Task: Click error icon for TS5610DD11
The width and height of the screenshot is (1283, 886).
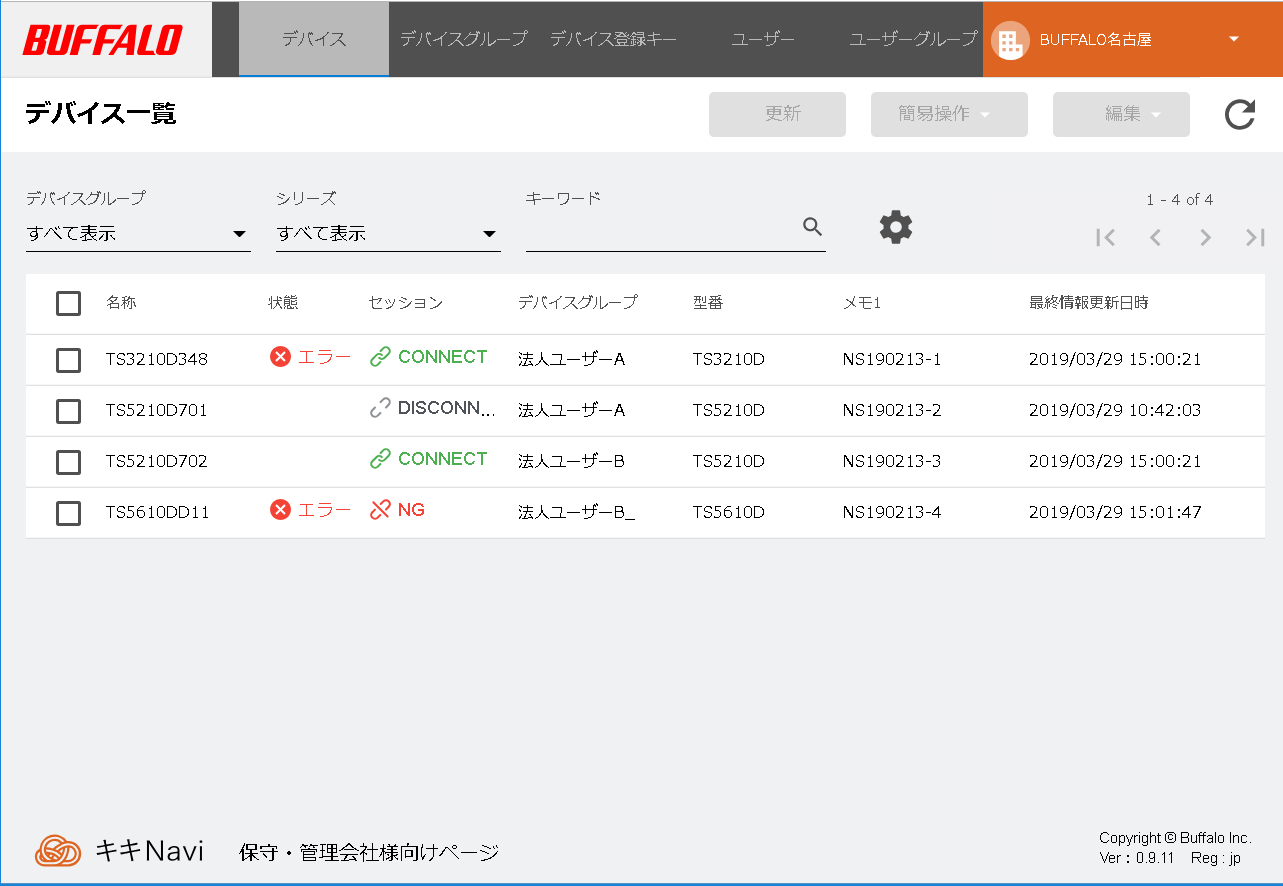Action: click(x=280, y=510)
